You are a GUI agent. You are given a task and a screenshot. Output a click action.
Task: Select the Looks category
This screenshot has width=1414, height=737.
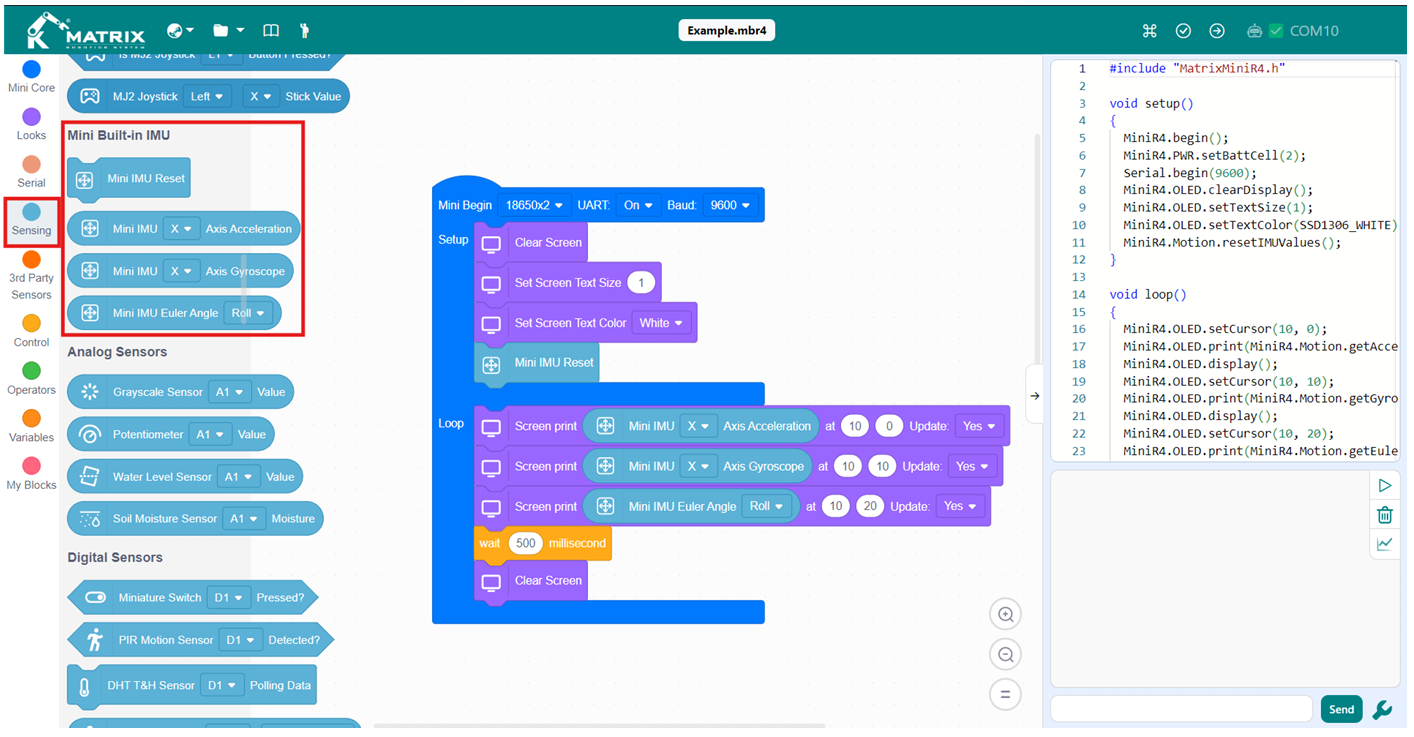pyautogui.click(x=31, y=125)
